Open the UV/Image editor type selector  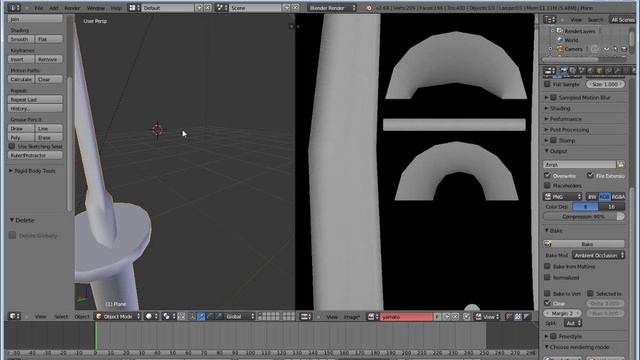(x=306, y=317)
